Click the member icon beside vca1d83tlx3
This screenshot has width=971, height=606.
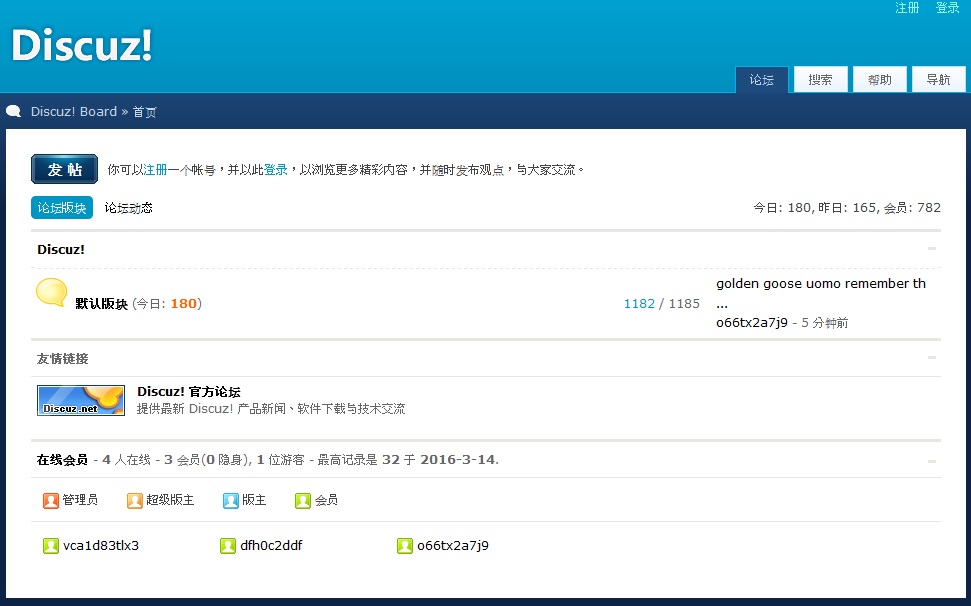point(51,545)
